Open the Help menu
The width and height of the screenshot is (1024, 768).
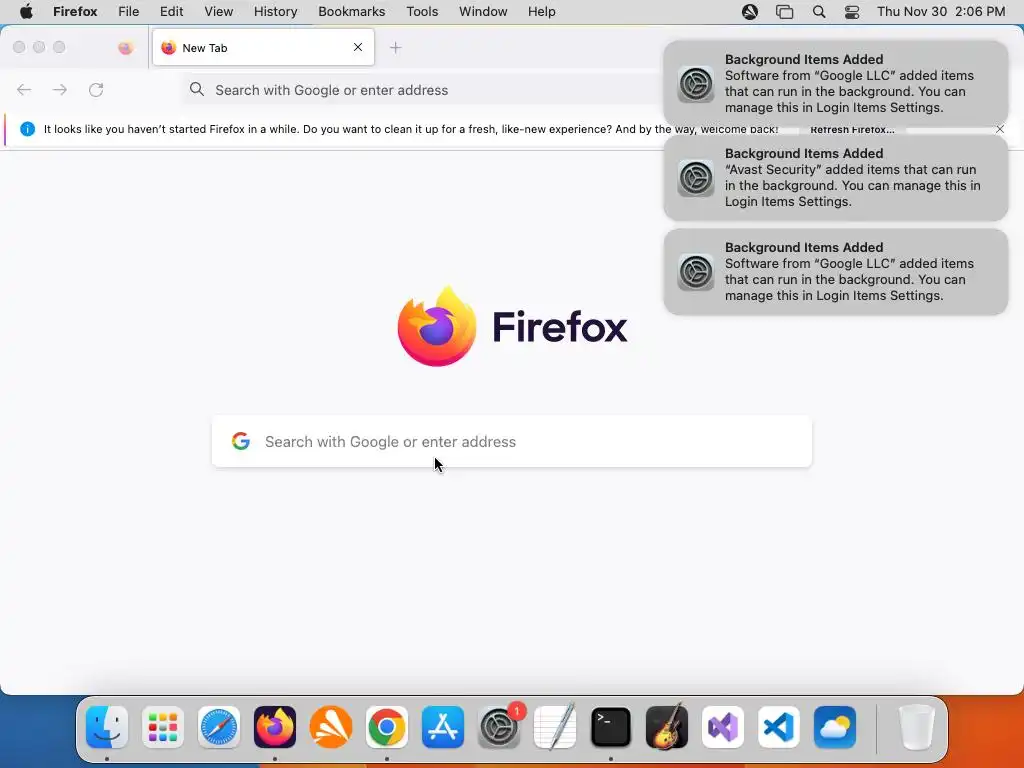point(541,11)
